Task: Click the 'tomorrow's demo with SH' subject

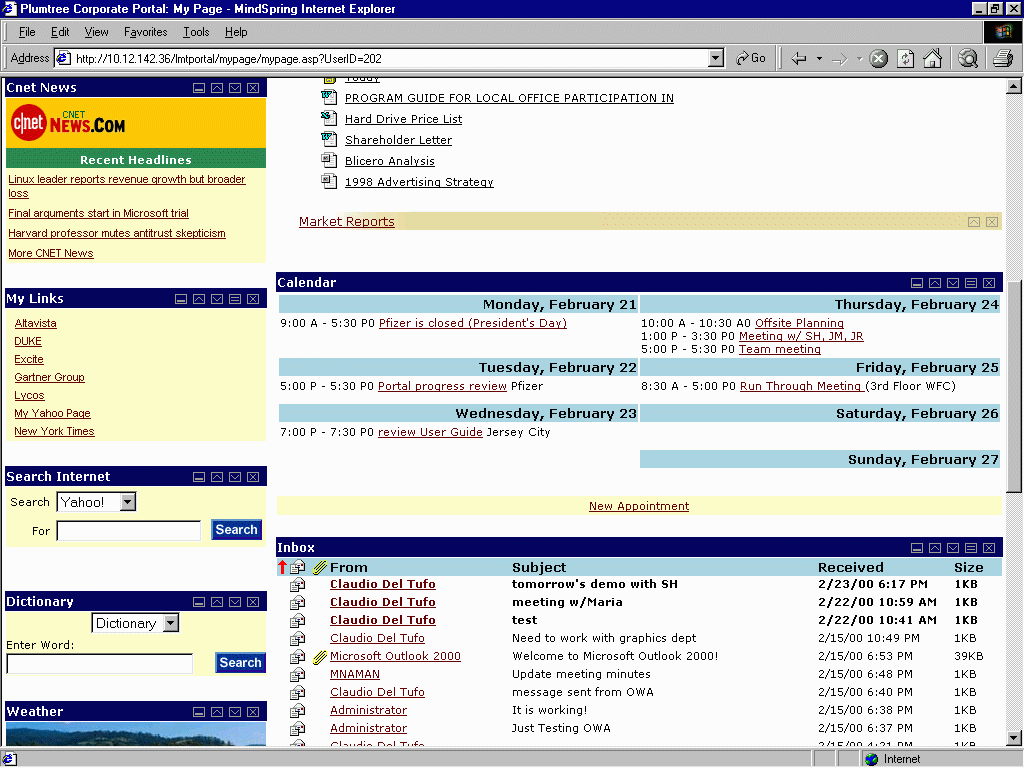Action: (x=595, y=584)
